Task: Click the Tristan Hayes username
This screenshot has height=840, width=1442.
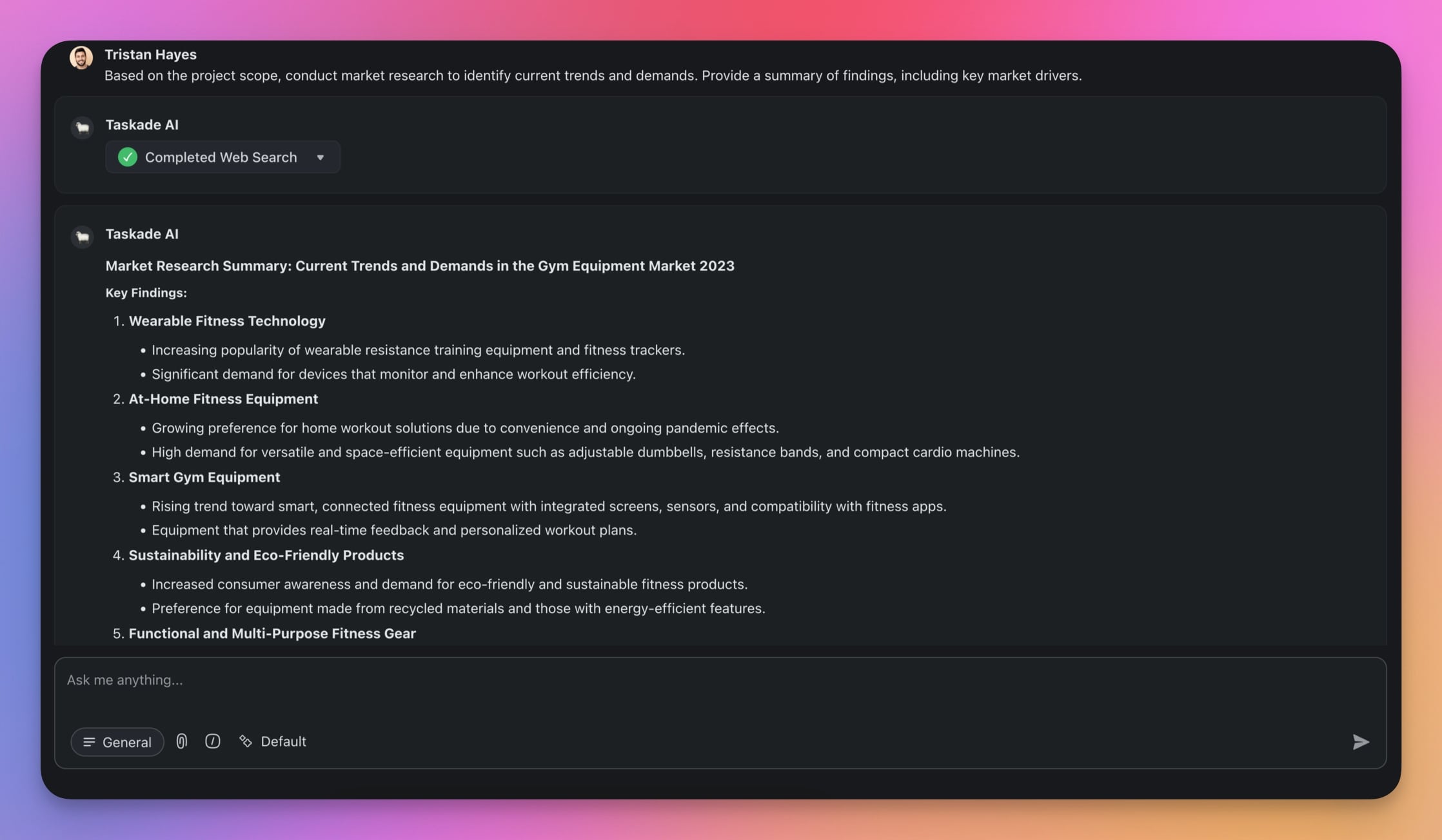Action: pyautogui.click(x=150, y=55)
